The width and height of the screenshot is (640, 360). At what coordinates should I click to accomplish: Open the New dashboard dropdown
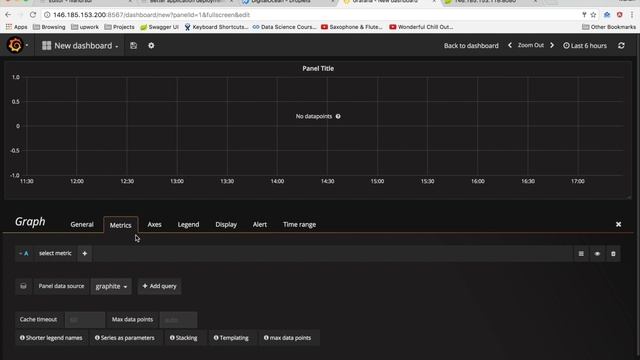pyautogui.click(x=80, y=46)
